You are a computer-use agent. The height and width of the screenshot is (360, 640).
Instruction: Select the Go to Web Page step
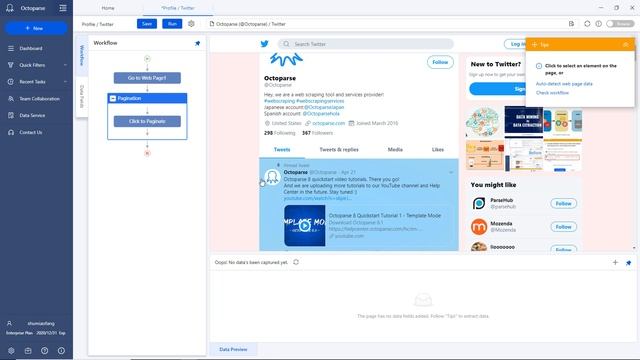147,78
